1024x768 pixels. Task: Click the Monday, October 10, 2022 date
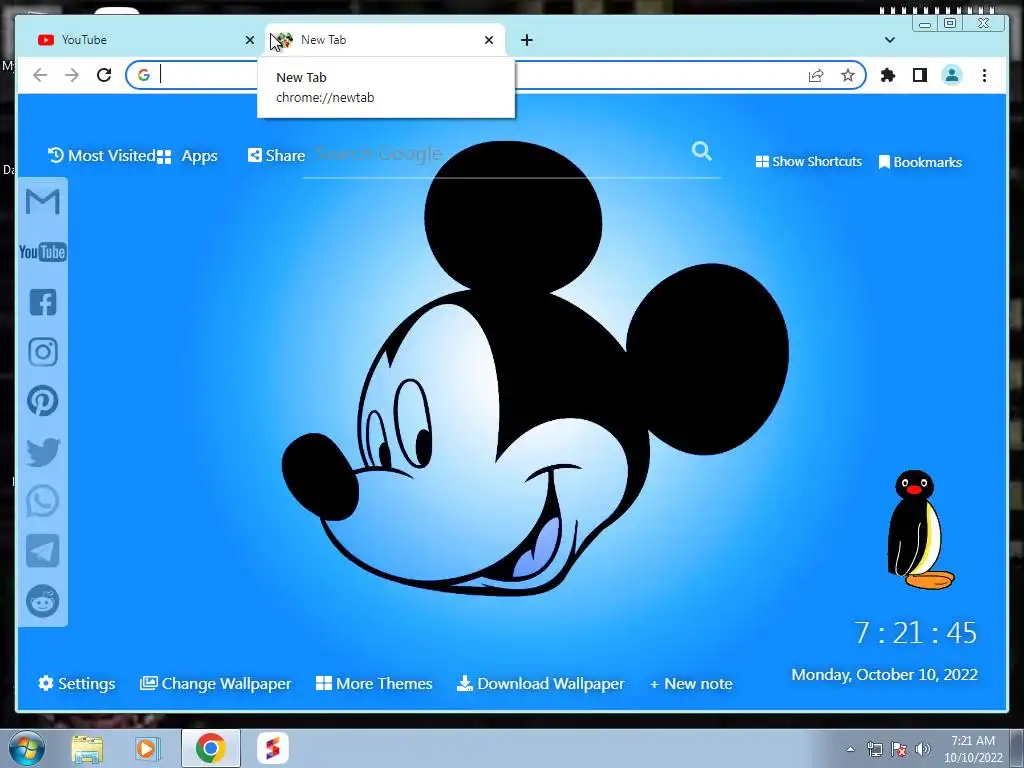tap(884, 675)
